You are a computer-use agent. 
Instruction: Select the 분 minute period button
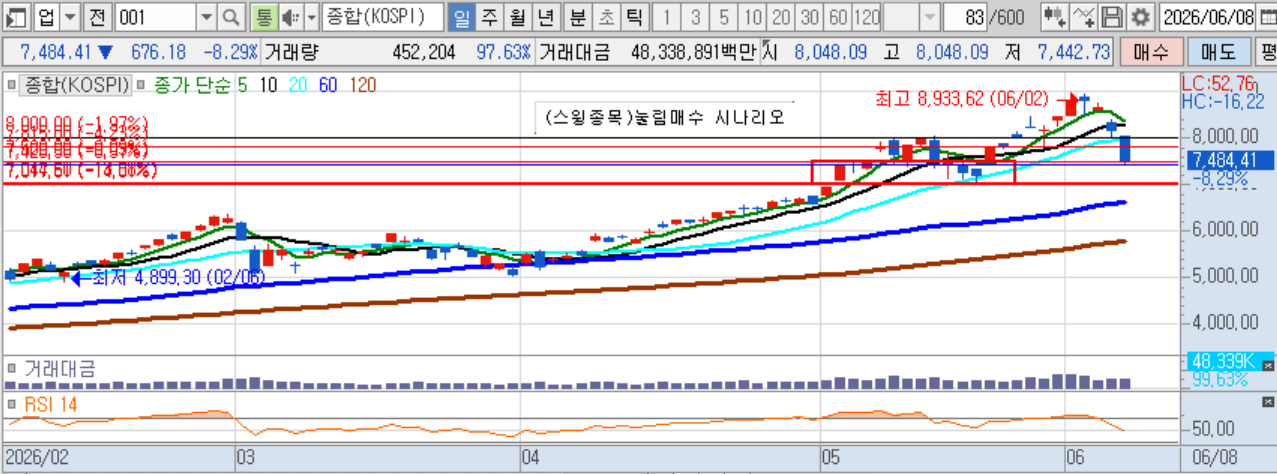[x=578, y=17]
